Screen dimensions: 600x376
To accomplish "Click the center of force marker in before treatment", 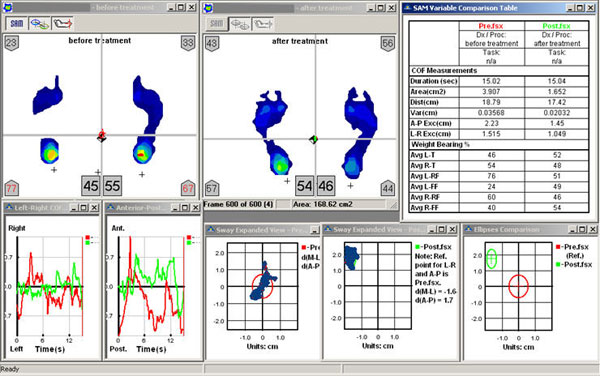I will [x=101, y=136].
